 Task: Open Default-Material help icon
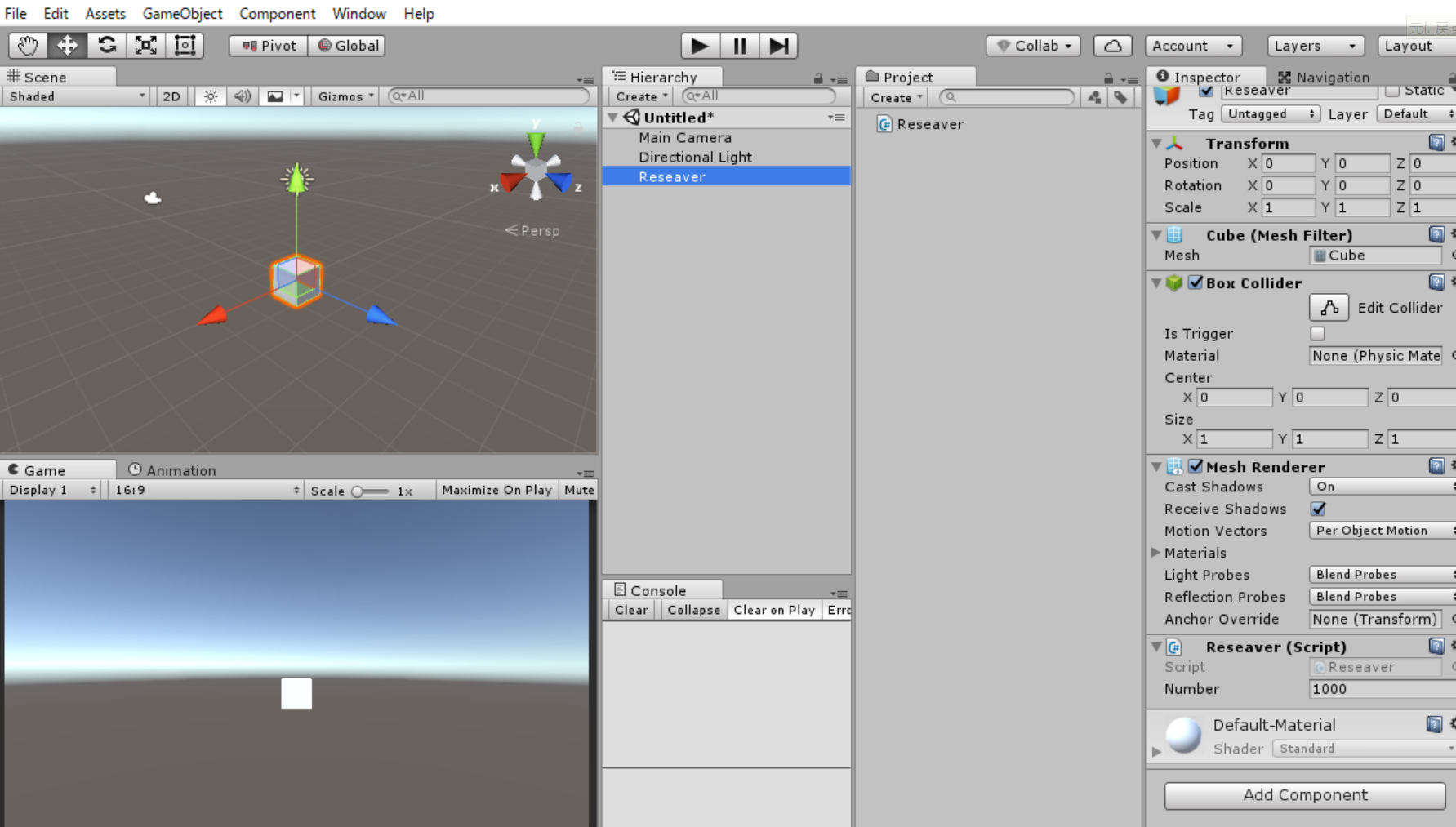[x=1434, y=724]
